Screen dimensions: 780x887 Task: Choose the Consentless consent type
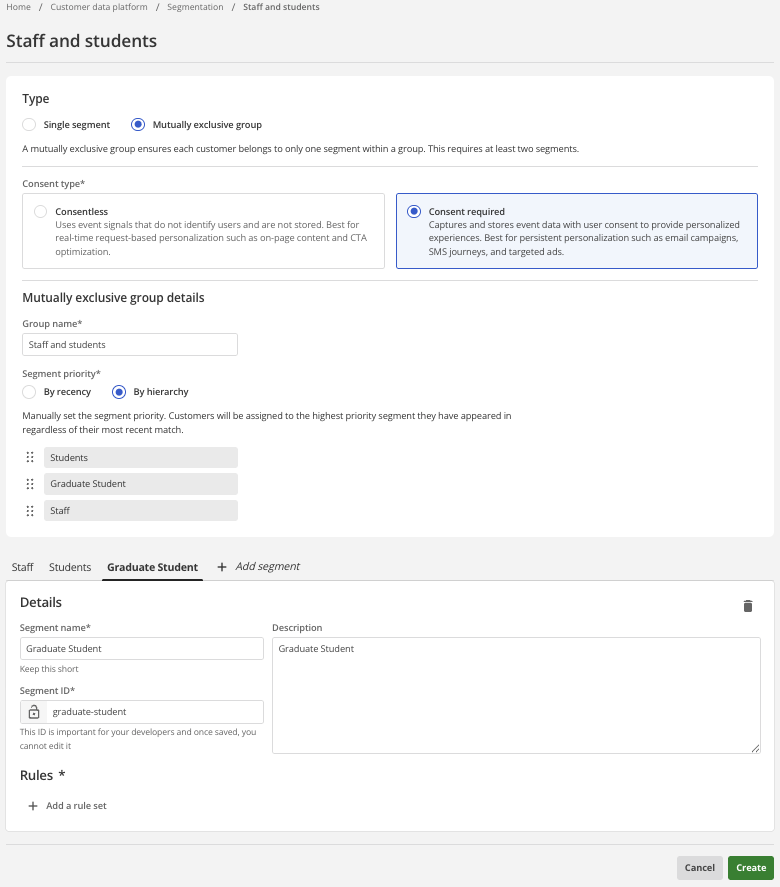[40, 212]
